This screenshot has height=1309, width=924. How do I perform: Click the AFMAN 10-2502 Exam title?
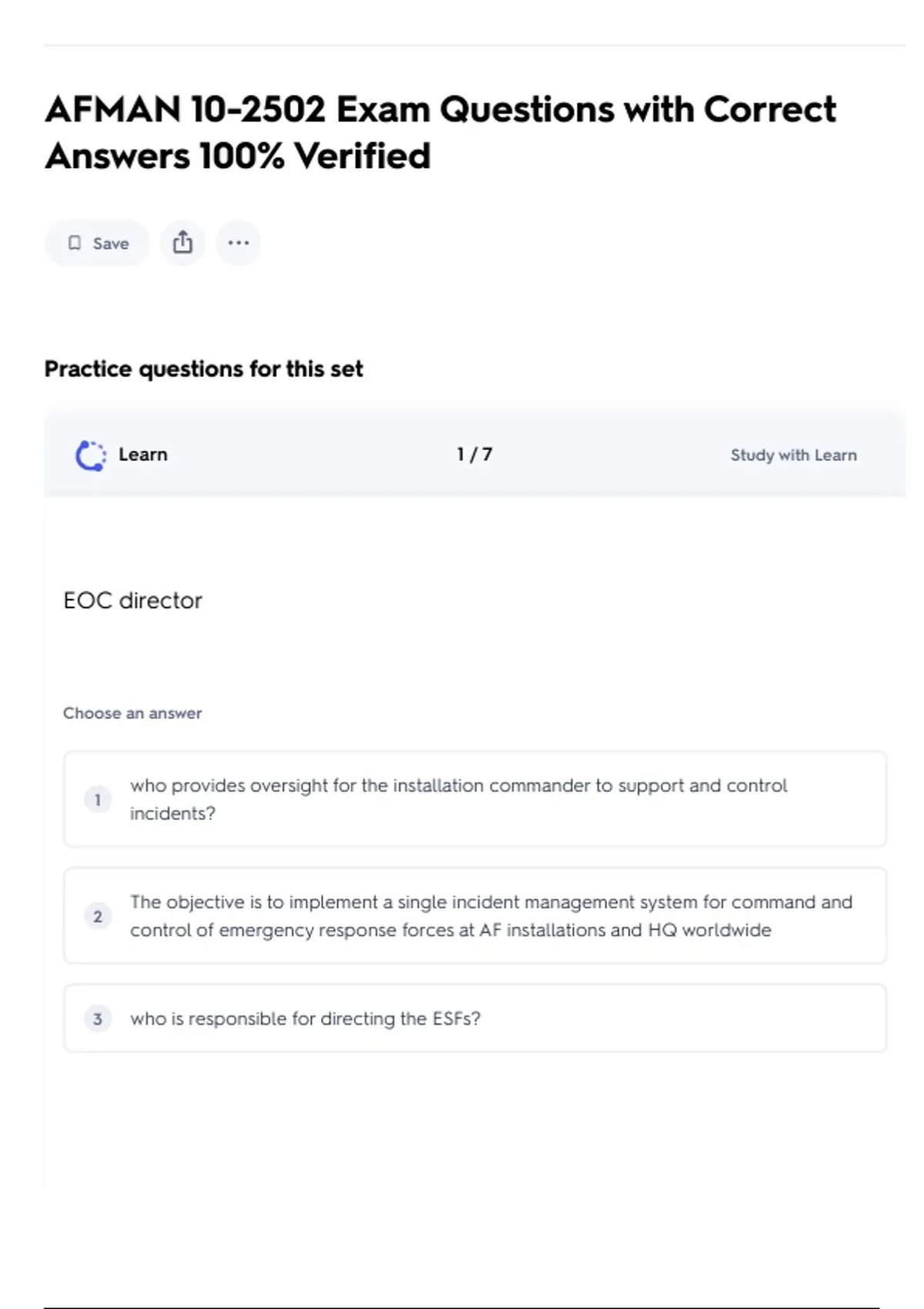[x=440, y=109]
